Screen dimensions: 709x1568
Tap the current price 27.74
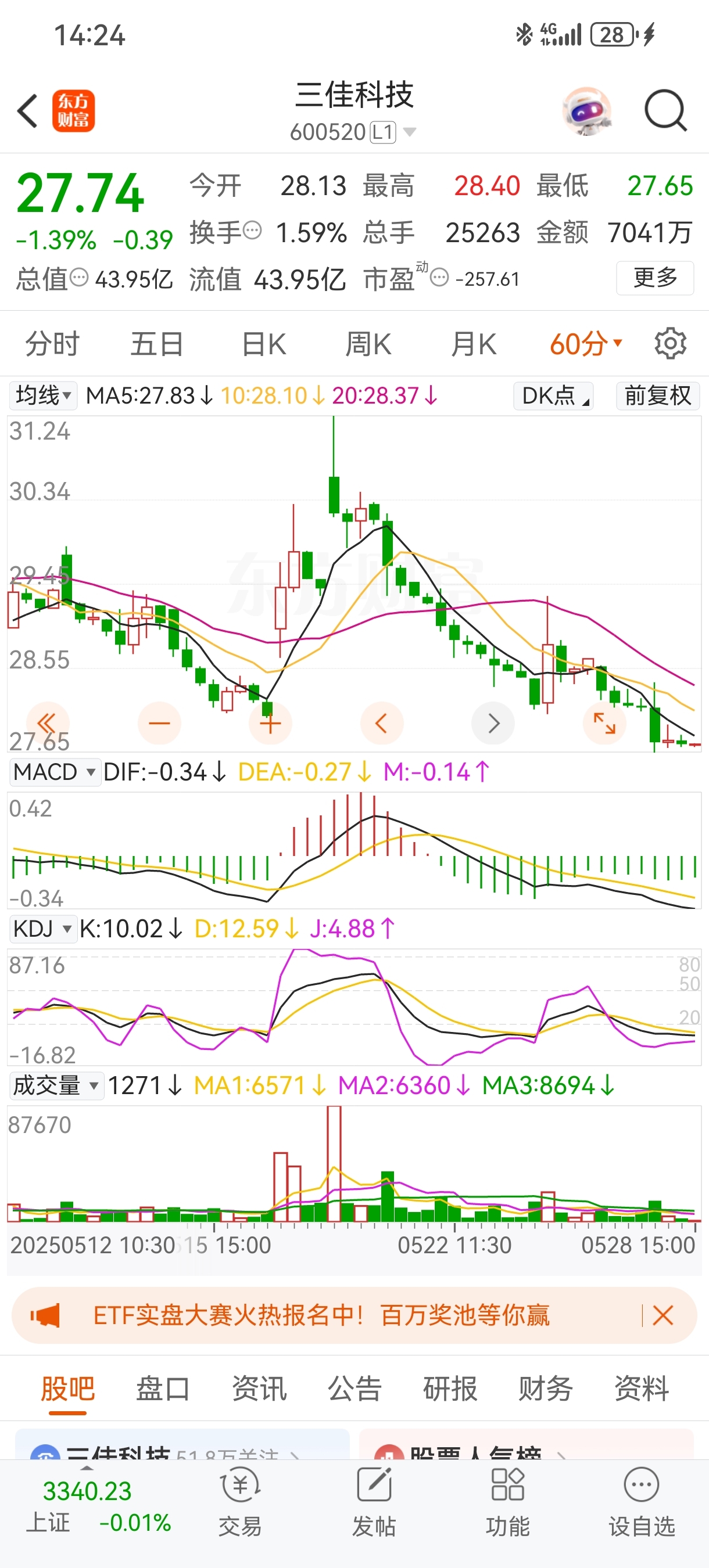click(x=80, y=193)
